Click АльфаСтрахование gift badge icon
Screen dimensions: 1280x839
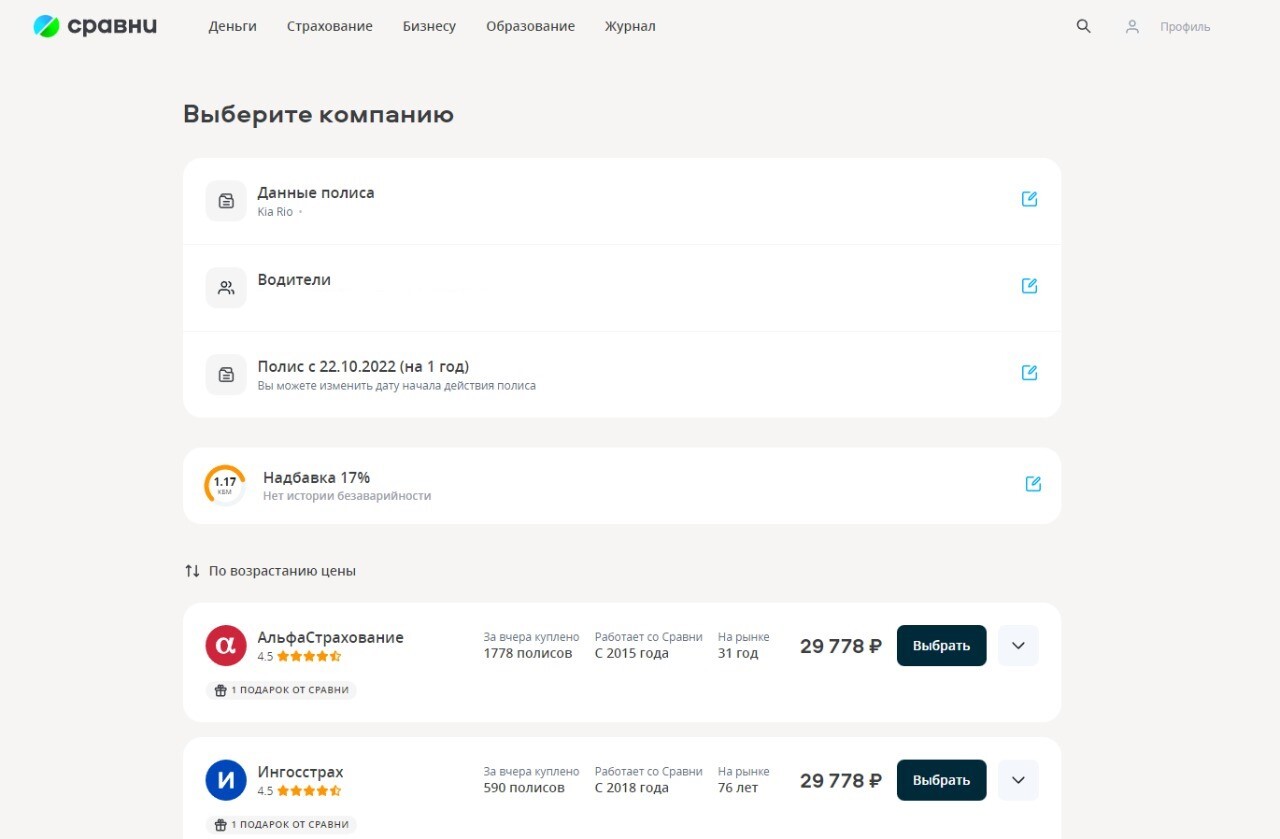click(221, 690)
